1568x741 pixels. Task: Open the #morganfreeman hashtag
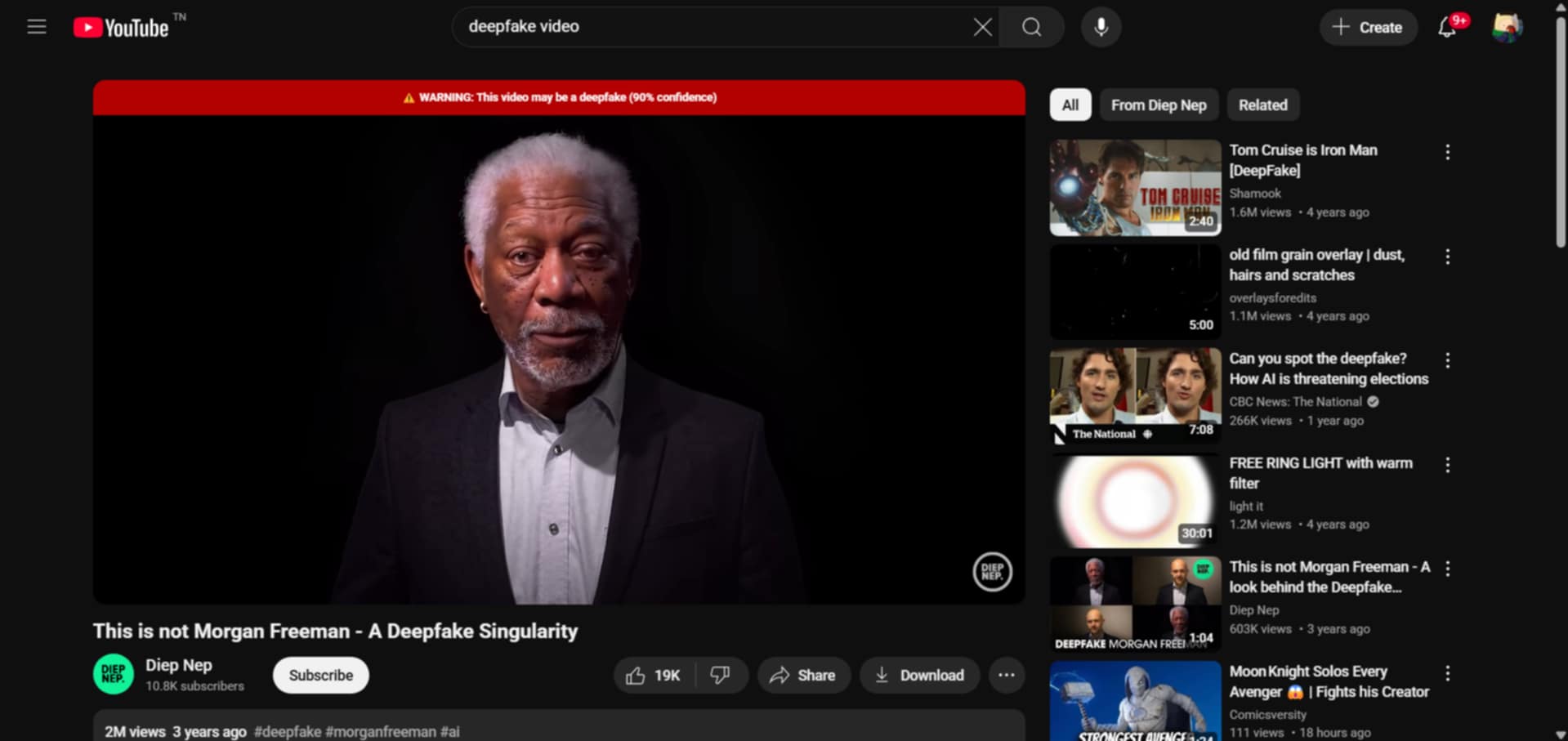[381, 732]
